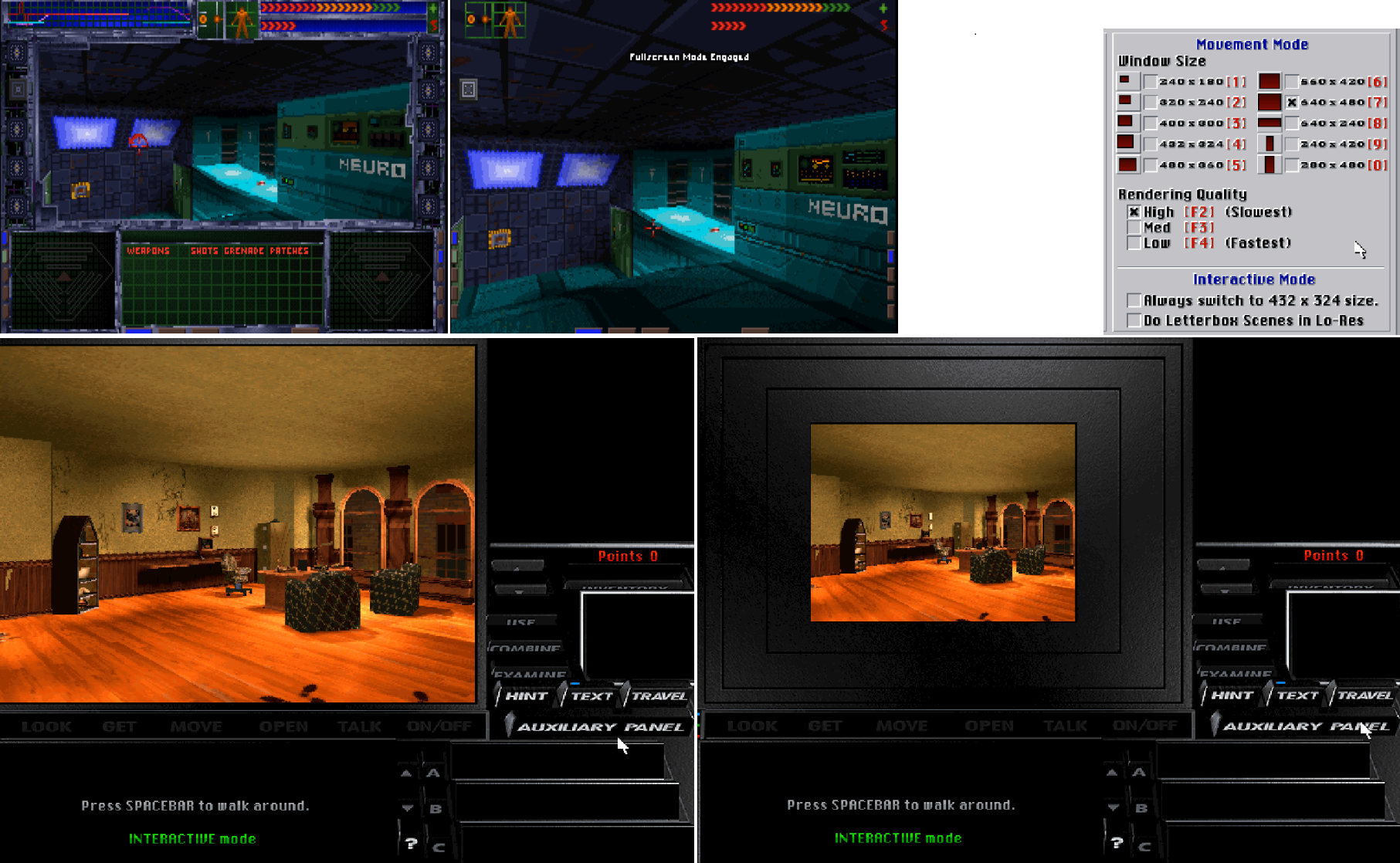Enable Do Letterbox Scenes in Lo-Res

point(1134,321)
